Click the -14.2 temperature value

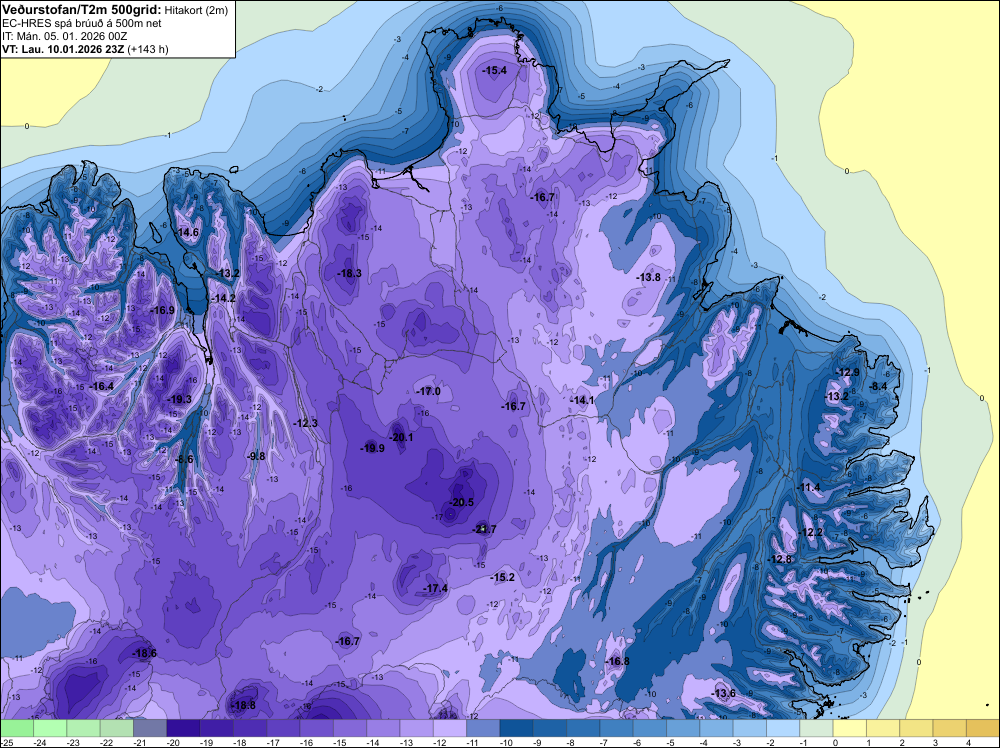click(x=223, y=298)
